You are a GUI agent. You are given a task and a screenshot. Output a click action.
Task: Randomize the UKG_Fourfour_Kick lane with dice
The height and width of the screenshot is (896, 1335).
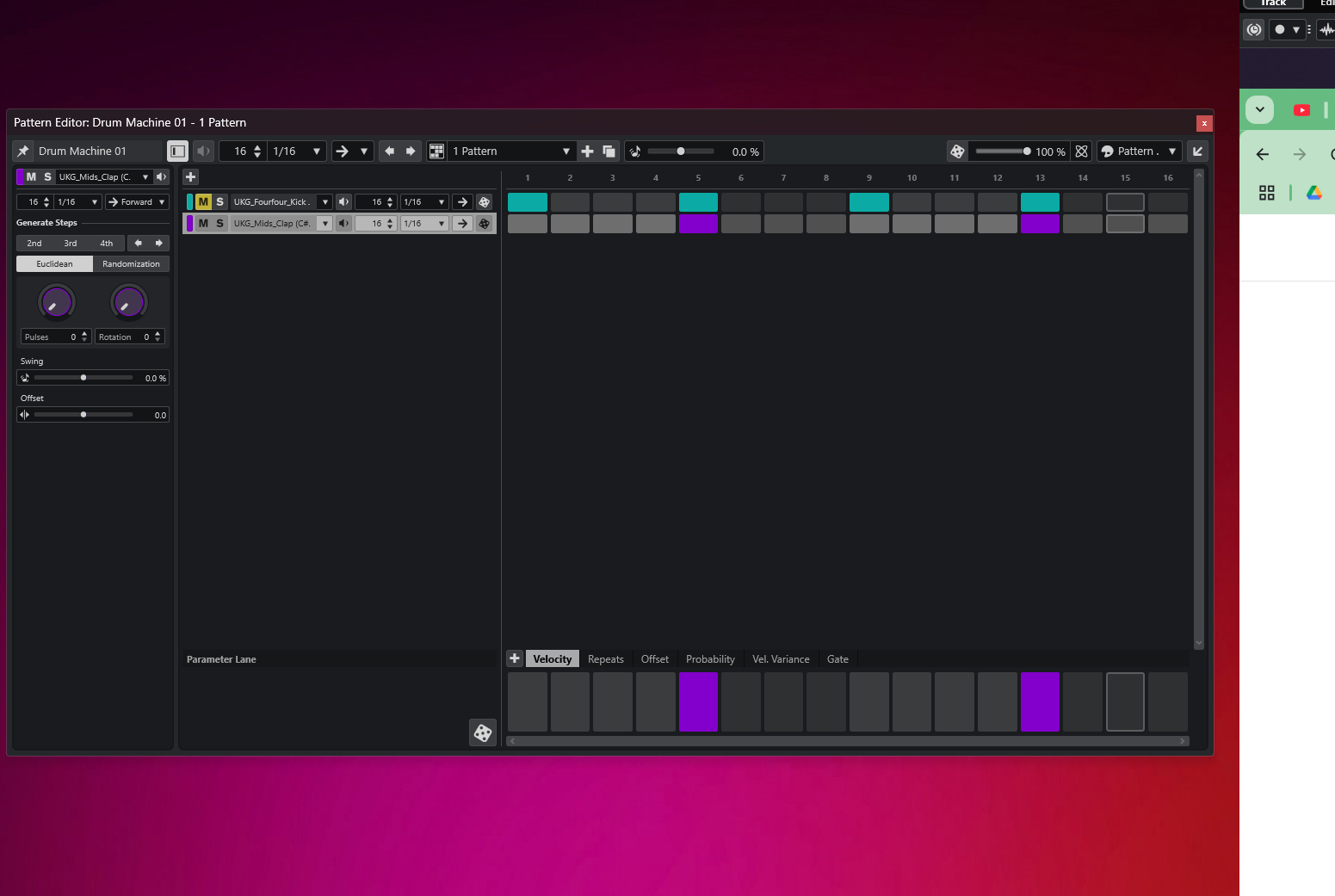pyautogui.click(x=485, y=202)
